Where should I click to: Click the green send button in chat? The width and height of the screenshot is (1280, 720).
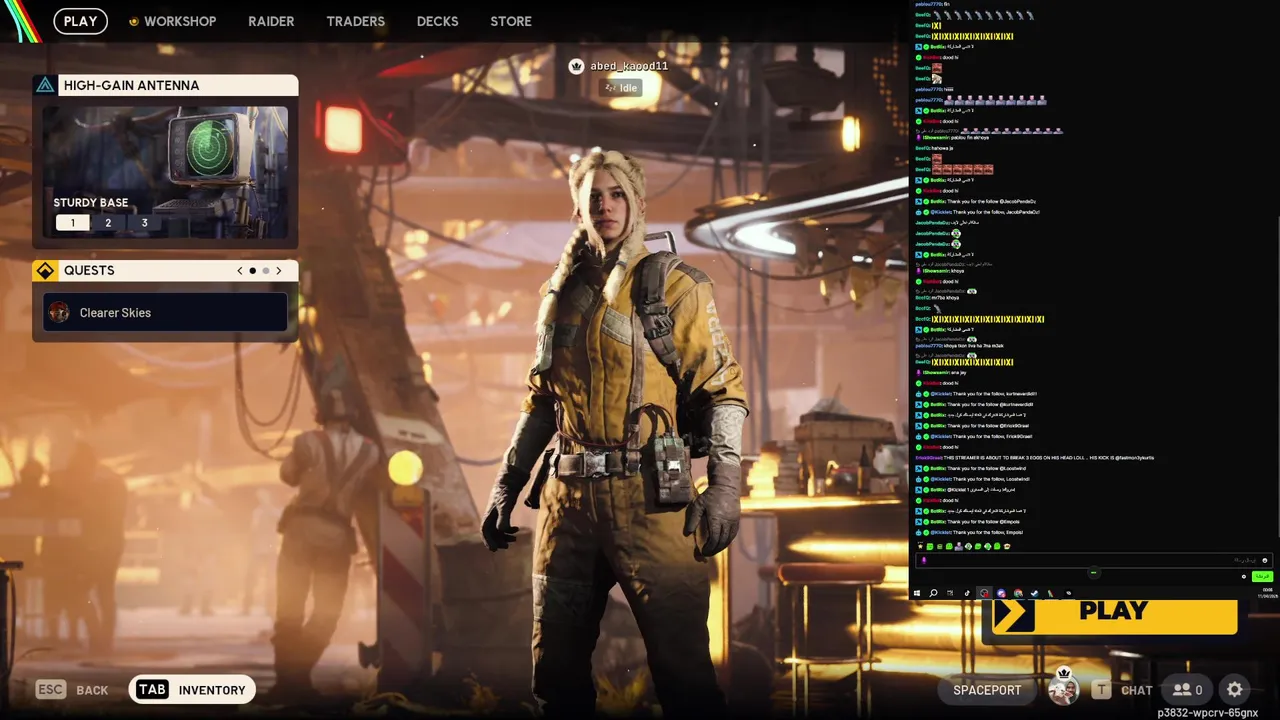click(x=1262, y=576)
